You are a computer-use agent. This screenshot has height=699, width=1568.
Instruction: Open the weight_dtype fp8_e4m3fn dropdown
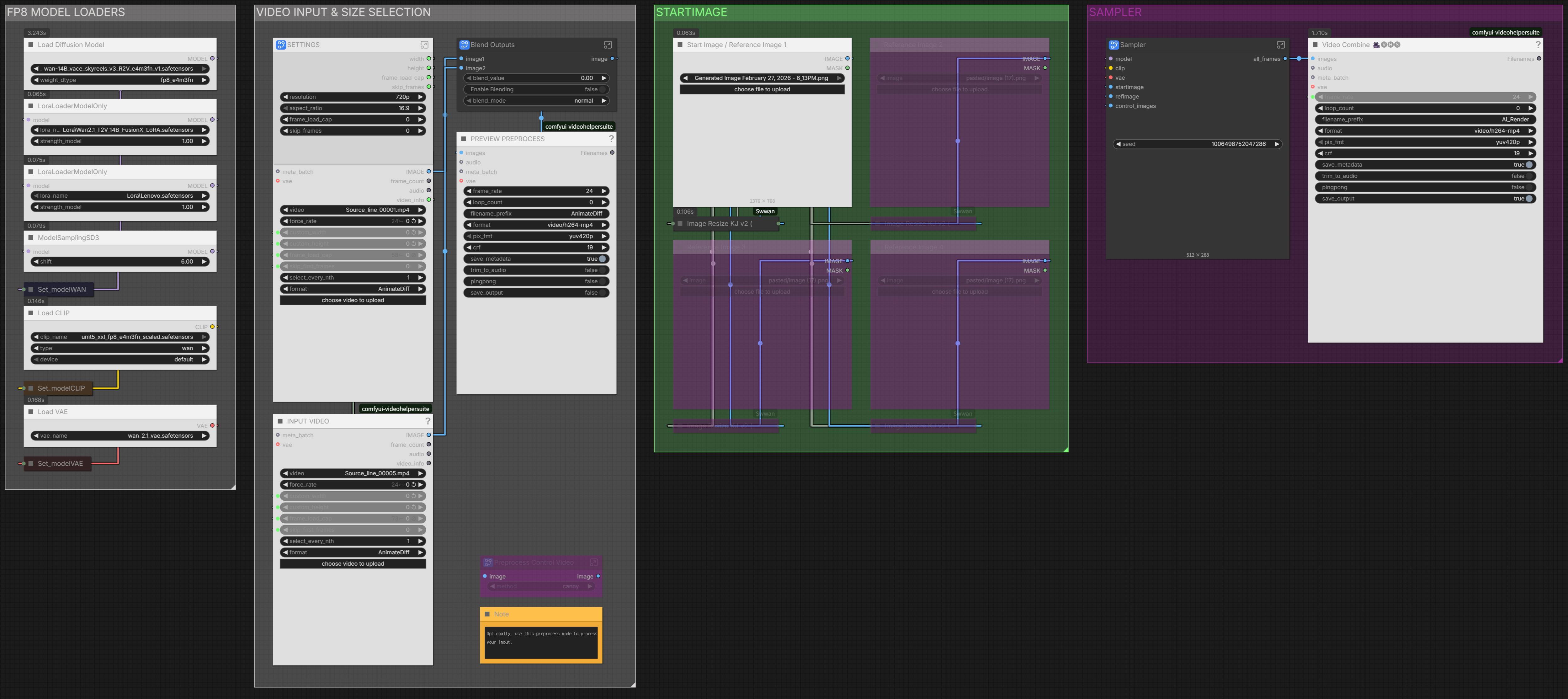tap(120, 80)
